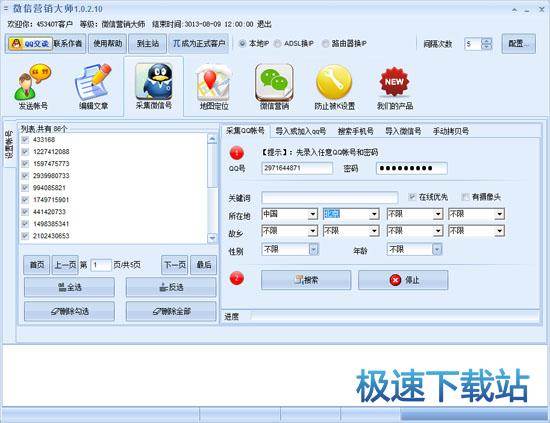The height and width of the screenshot is (423, 550).
Task: Toggle the 有摄像头 checkbox
Action: coord(465,197)
